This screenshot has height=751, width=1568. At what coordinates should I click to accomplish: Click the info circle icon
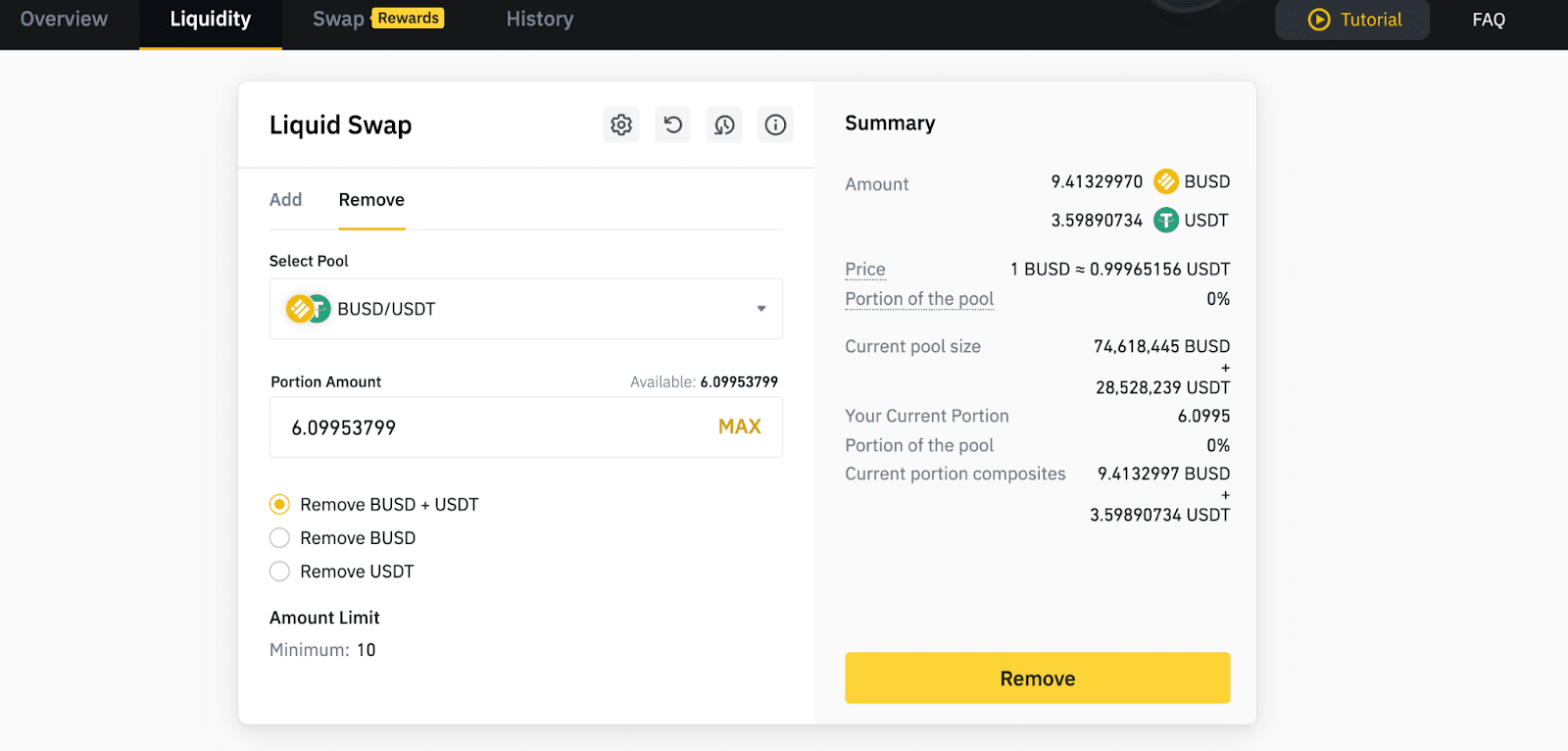(775, 125)
